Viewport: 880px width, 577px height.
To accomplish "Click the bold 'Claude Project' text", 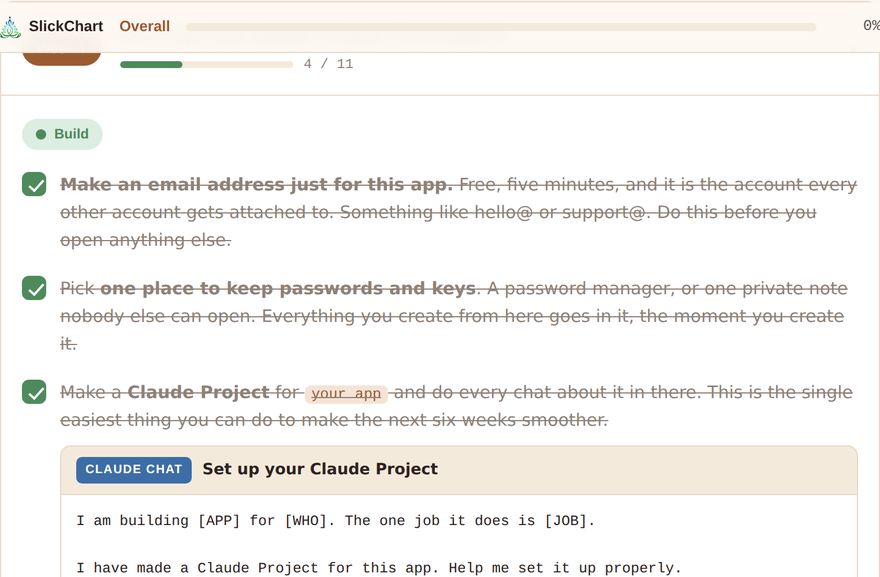I will (x=199, y=392).
